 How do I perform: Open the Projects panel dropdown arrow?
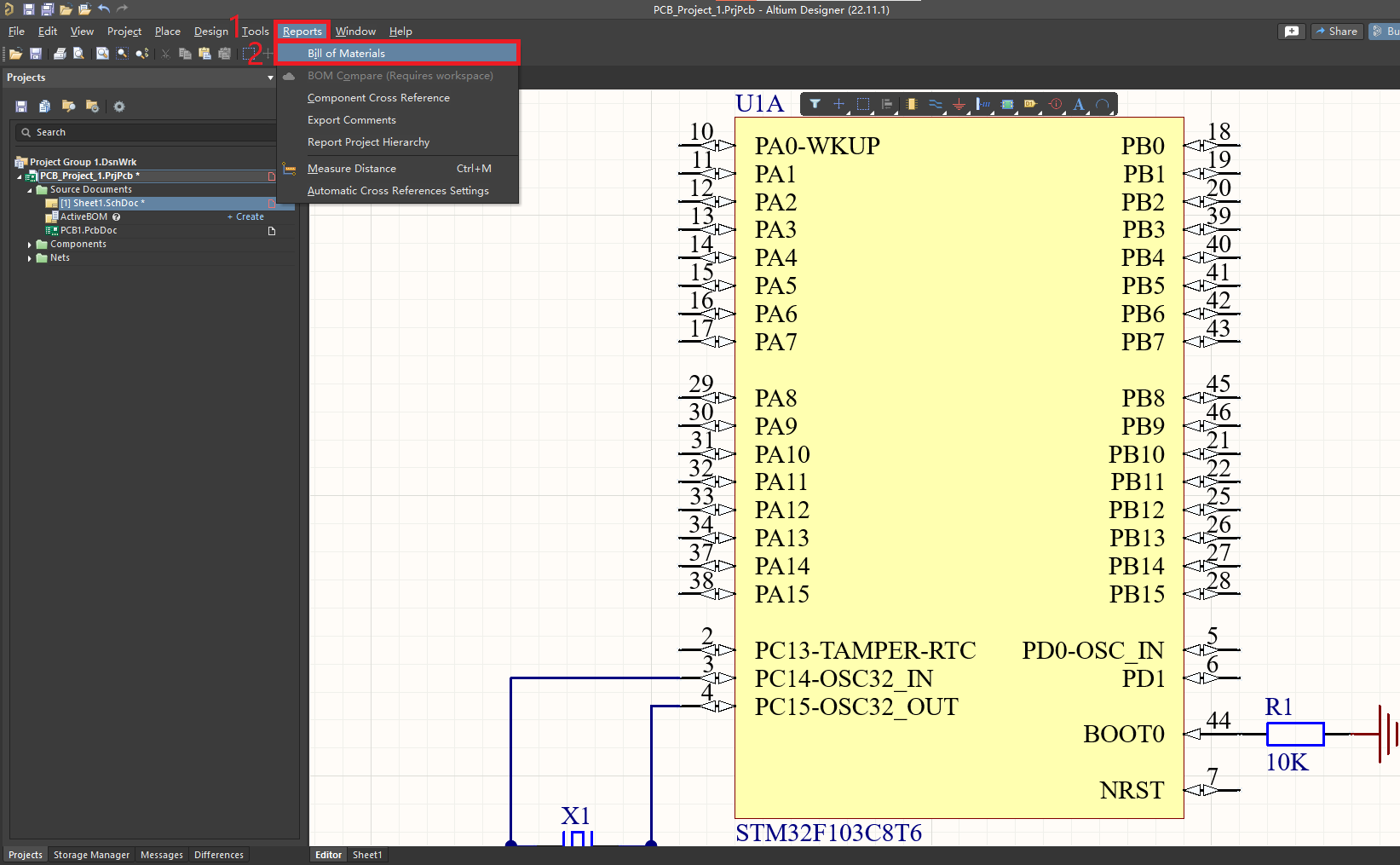tap(270, 78)
